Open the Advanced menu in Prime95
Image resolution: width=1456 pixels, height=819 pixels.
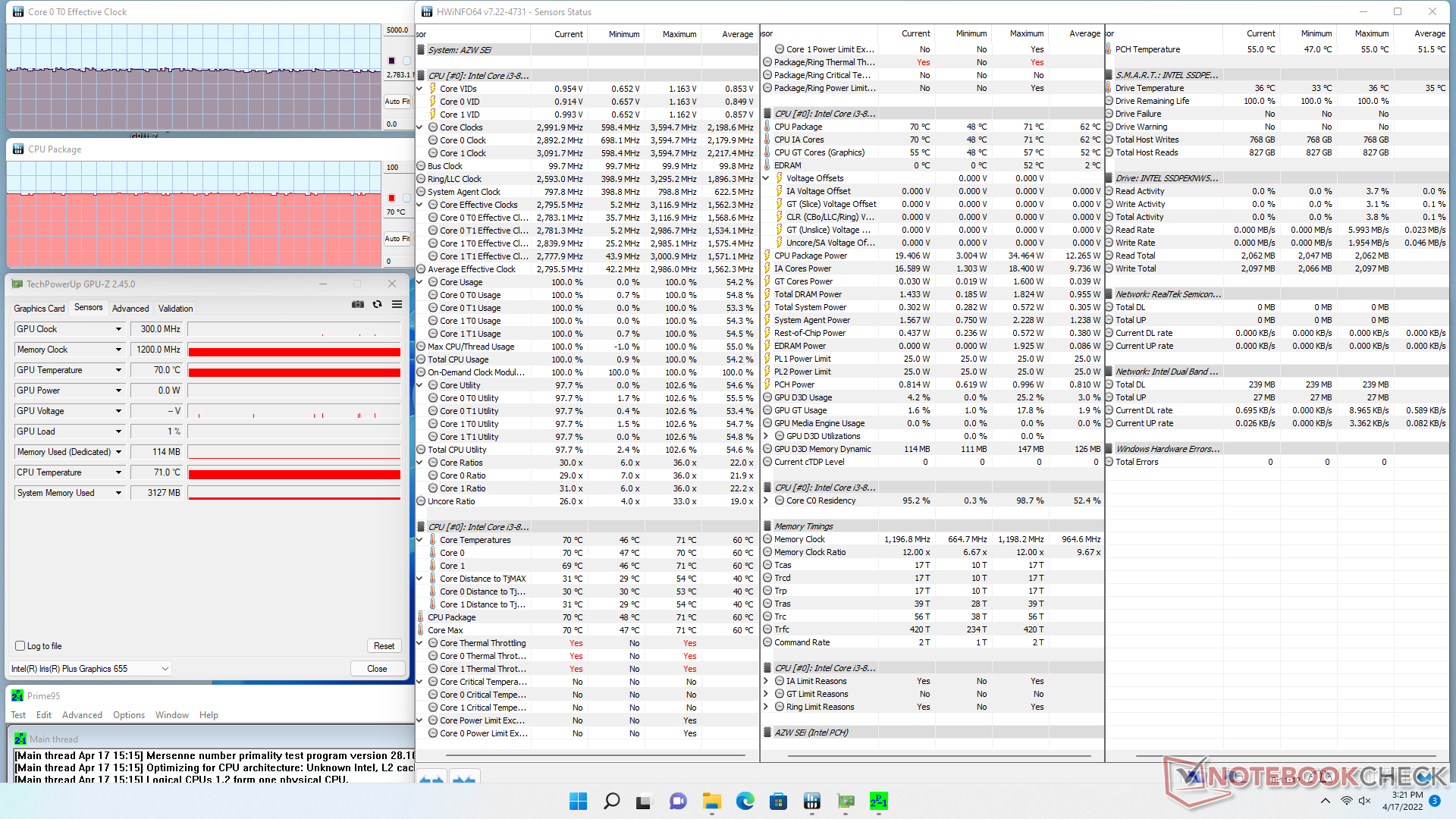[x=82, y=715]
